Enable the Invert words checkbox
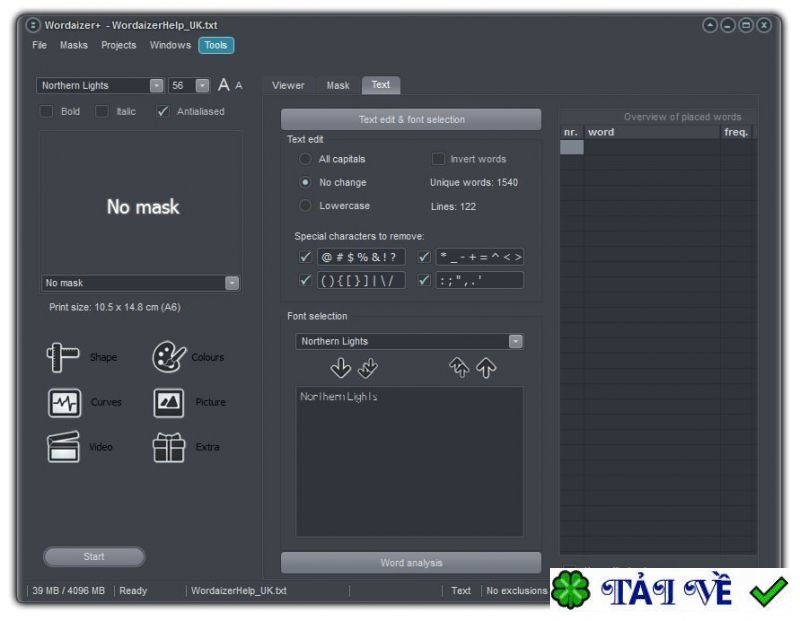Viewport: 800px width, 621px height. 438,159
